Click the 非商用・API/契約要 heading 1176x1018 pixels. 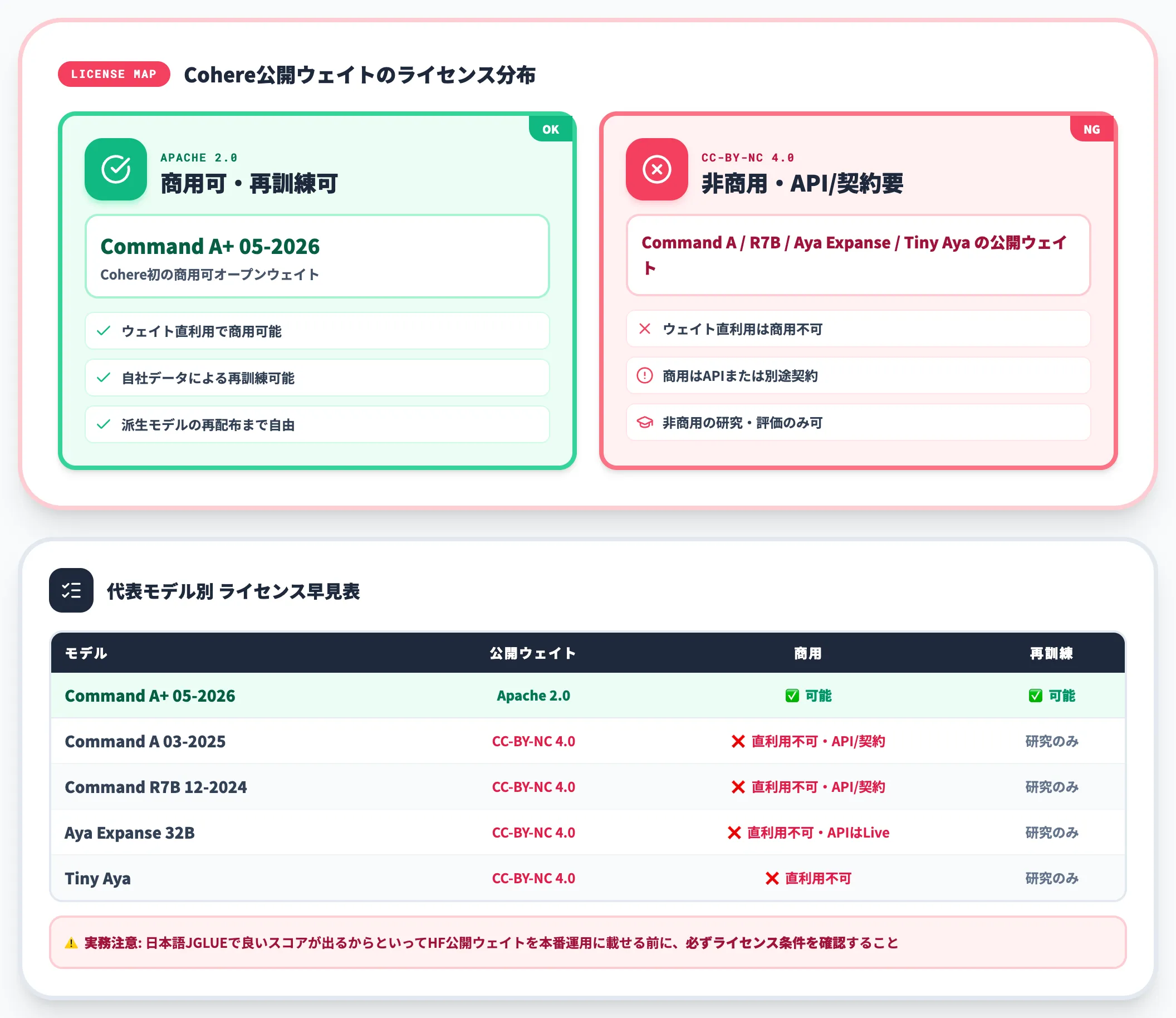coord(802,183)
